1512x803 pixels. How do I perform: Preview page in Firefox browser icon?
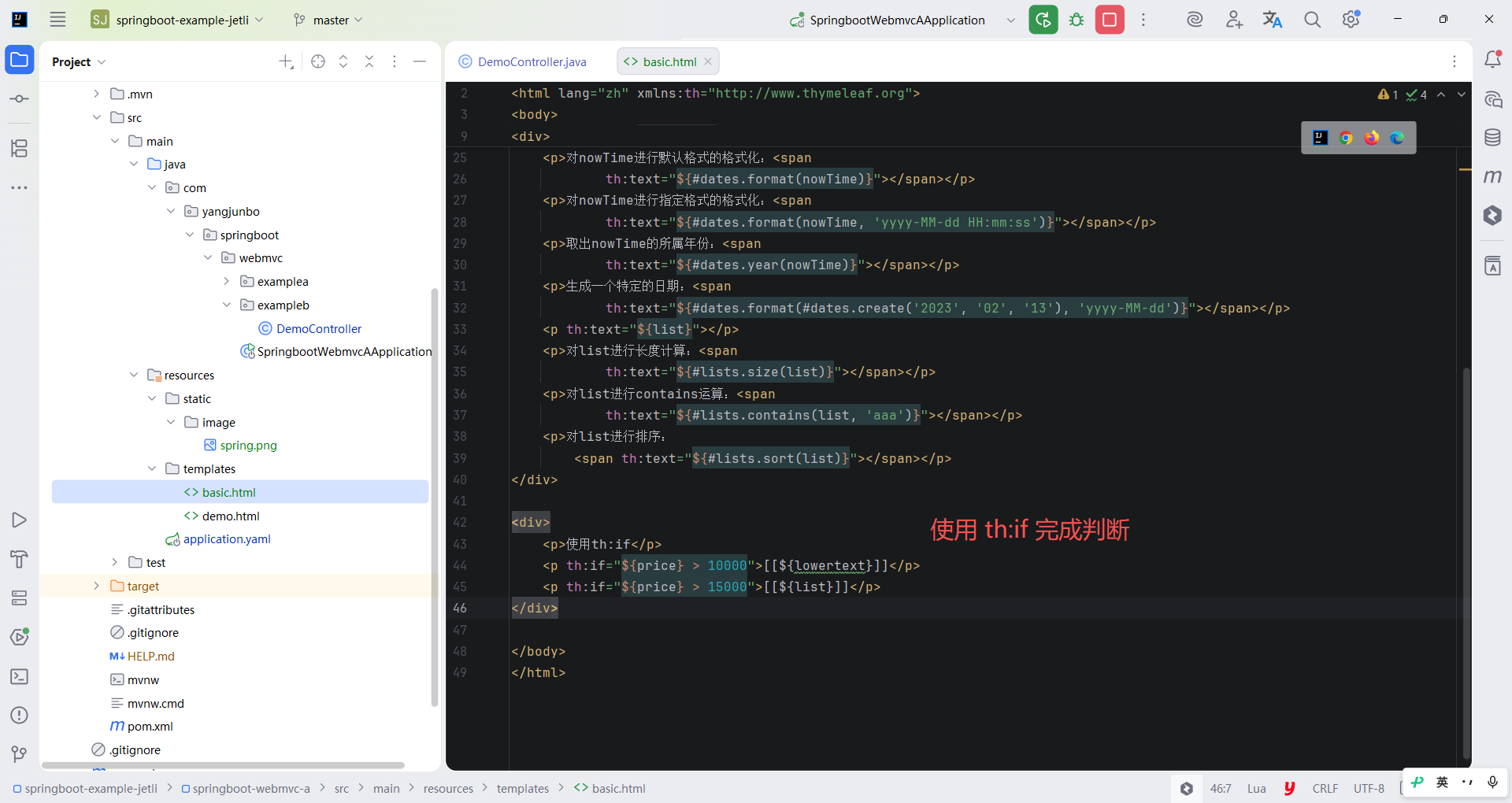point(1372,138)
